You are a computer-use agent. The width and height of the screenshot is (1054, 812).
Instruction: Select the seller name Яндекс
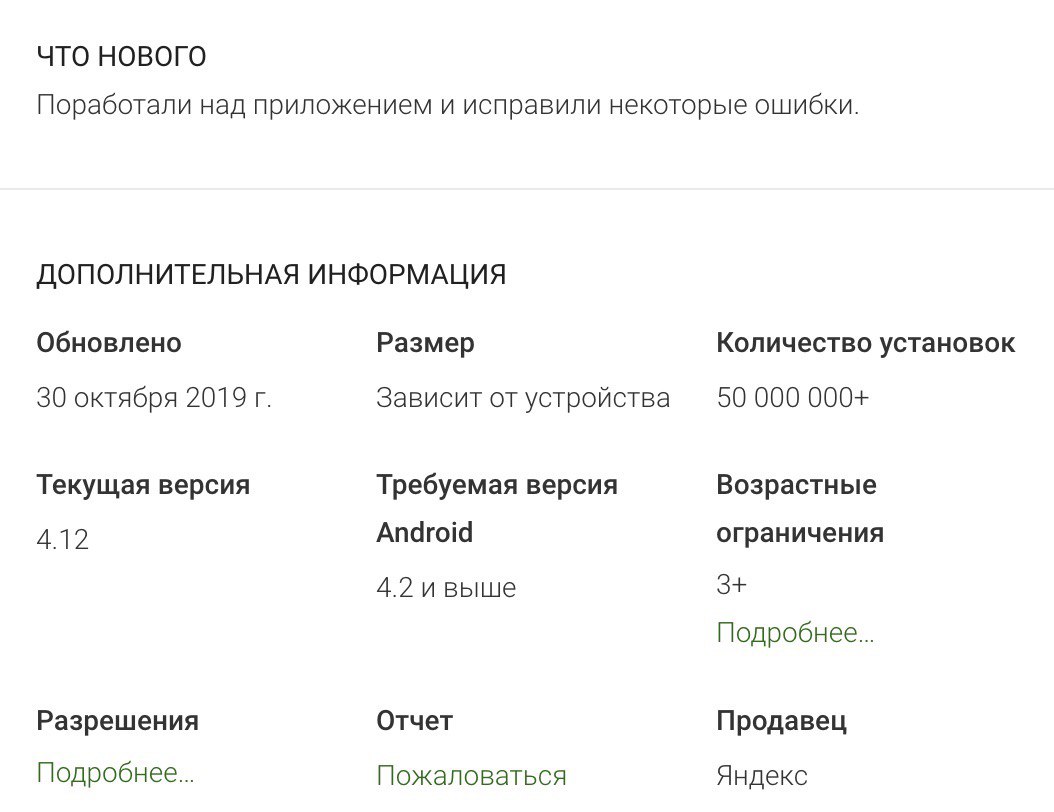click(x=762, y=776)
